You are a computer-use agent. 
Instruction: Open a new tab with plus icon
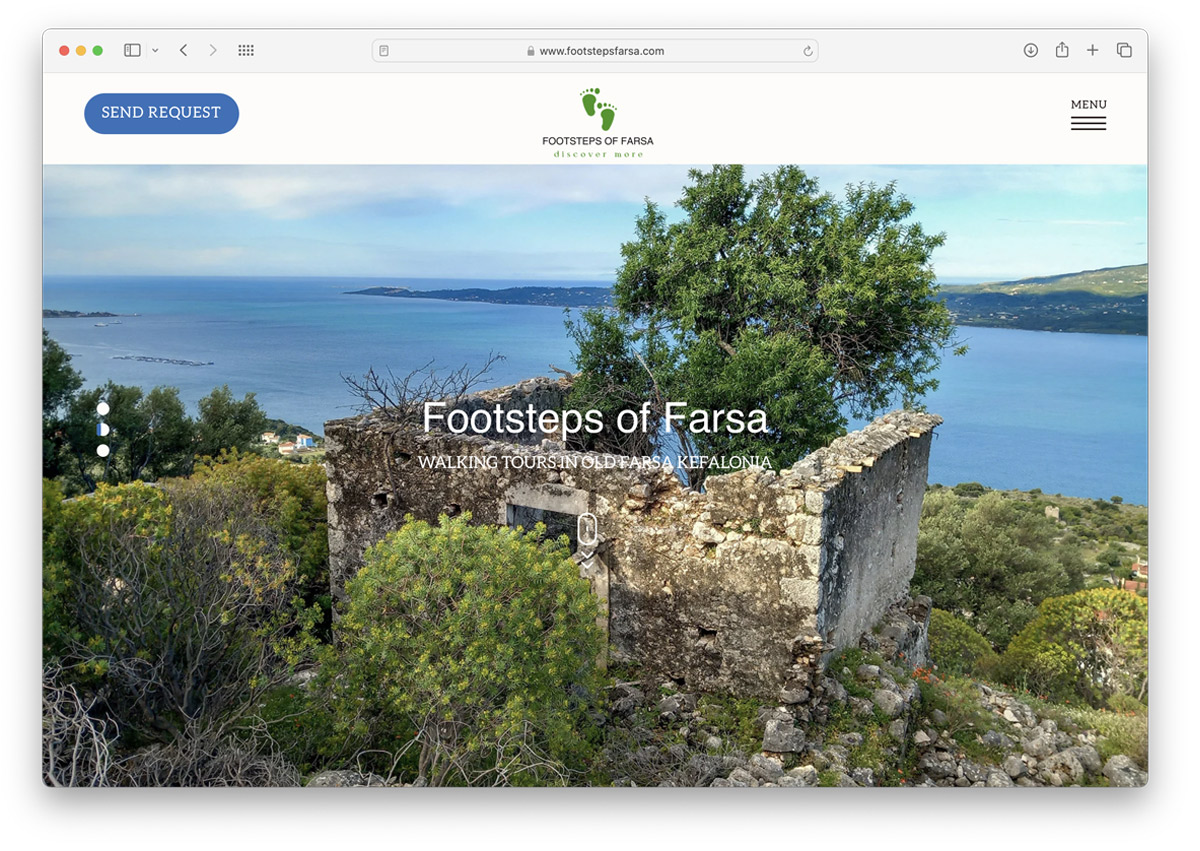(x=1093, y=50)
